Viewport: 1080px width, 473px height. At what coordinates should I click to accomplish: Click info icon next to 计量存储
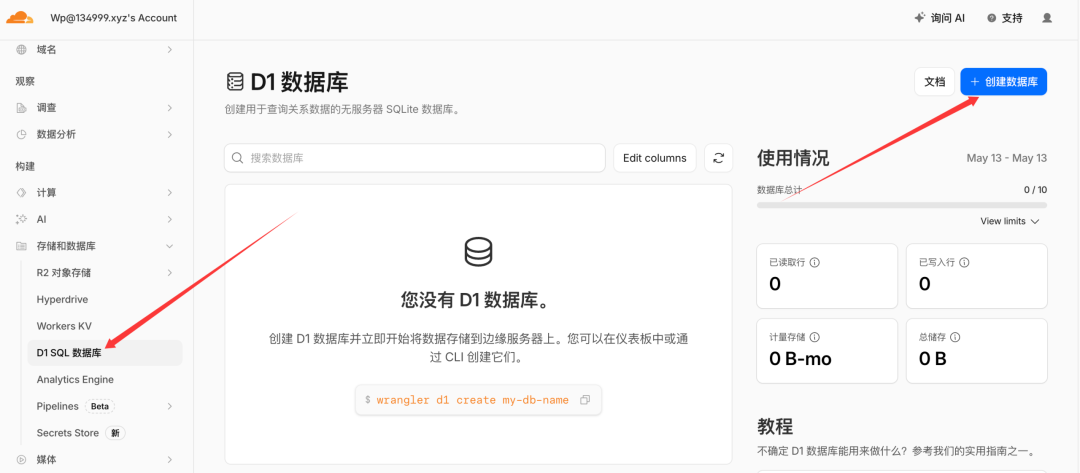(815, 337)
